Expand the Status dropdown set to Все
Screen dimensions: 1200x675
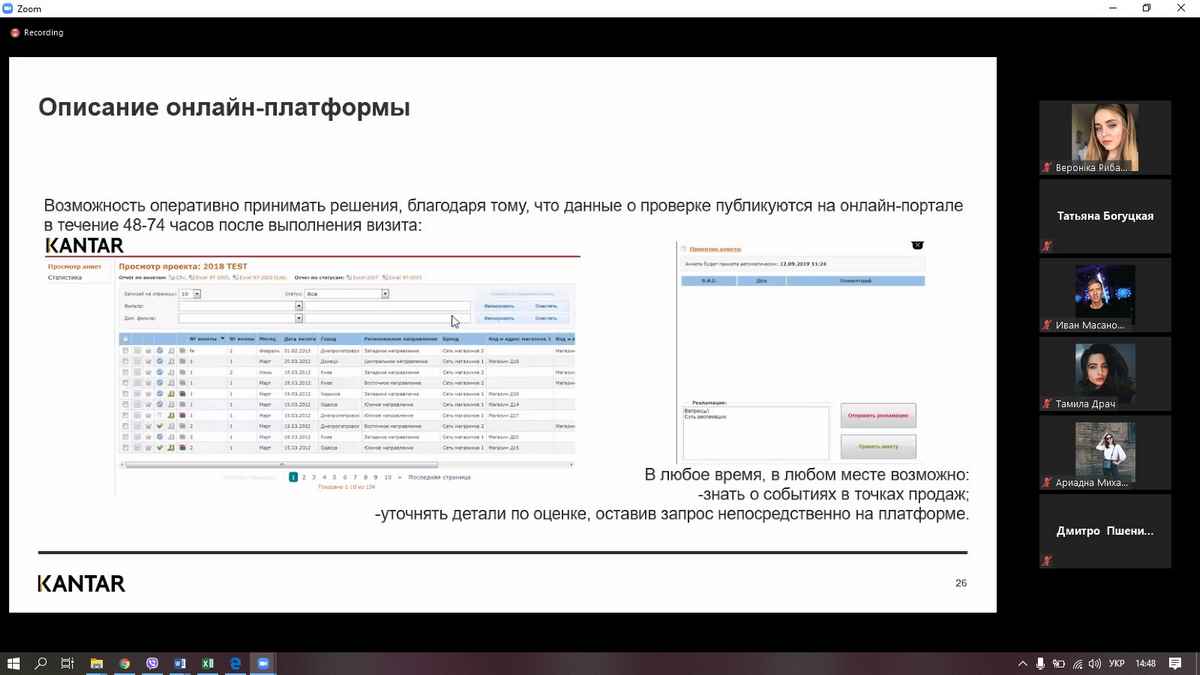pos(385,294)
